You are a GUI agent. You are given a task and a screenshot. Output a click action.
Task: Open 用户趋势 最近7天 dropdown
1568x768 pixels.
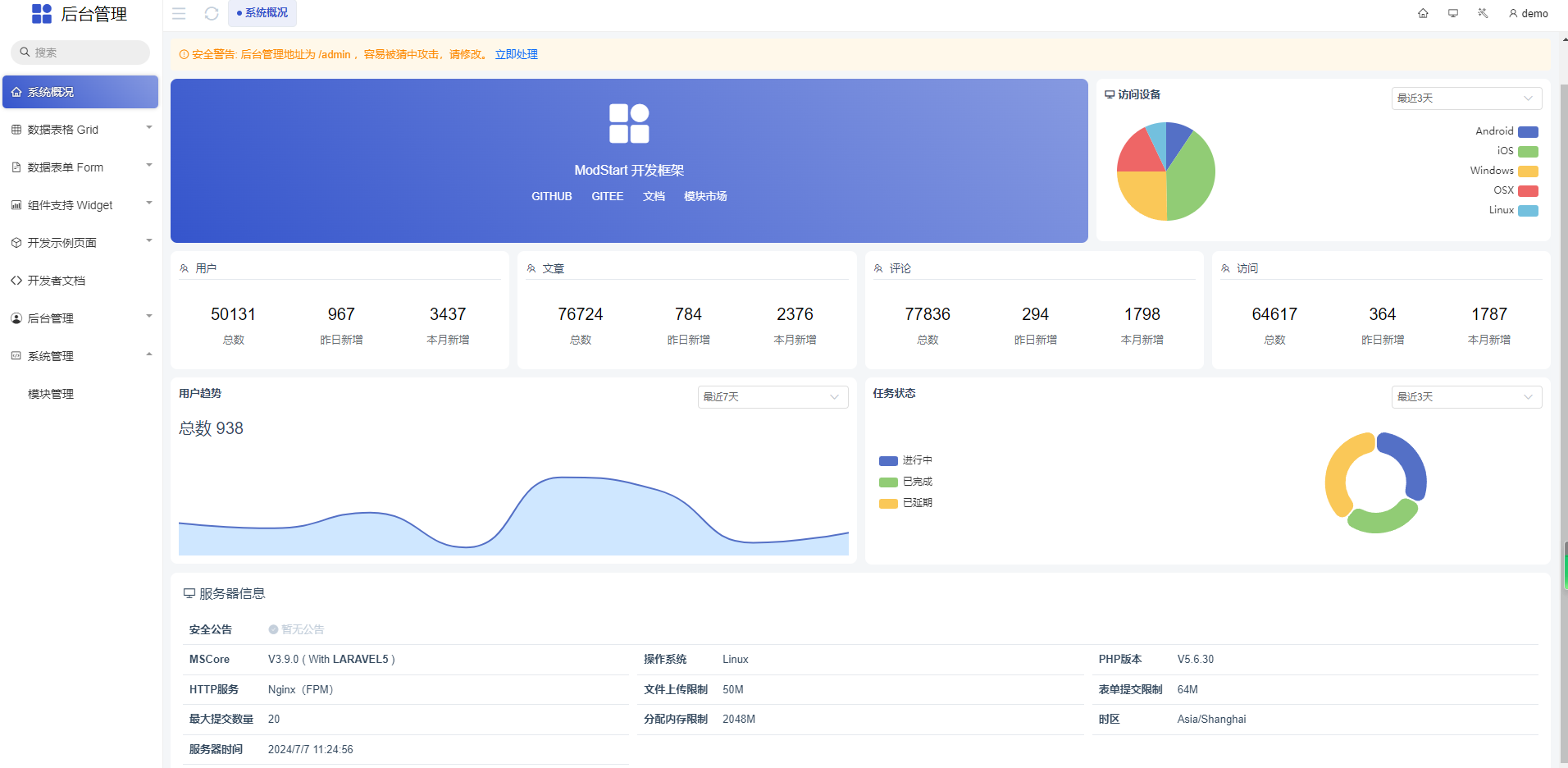(773, 397)
